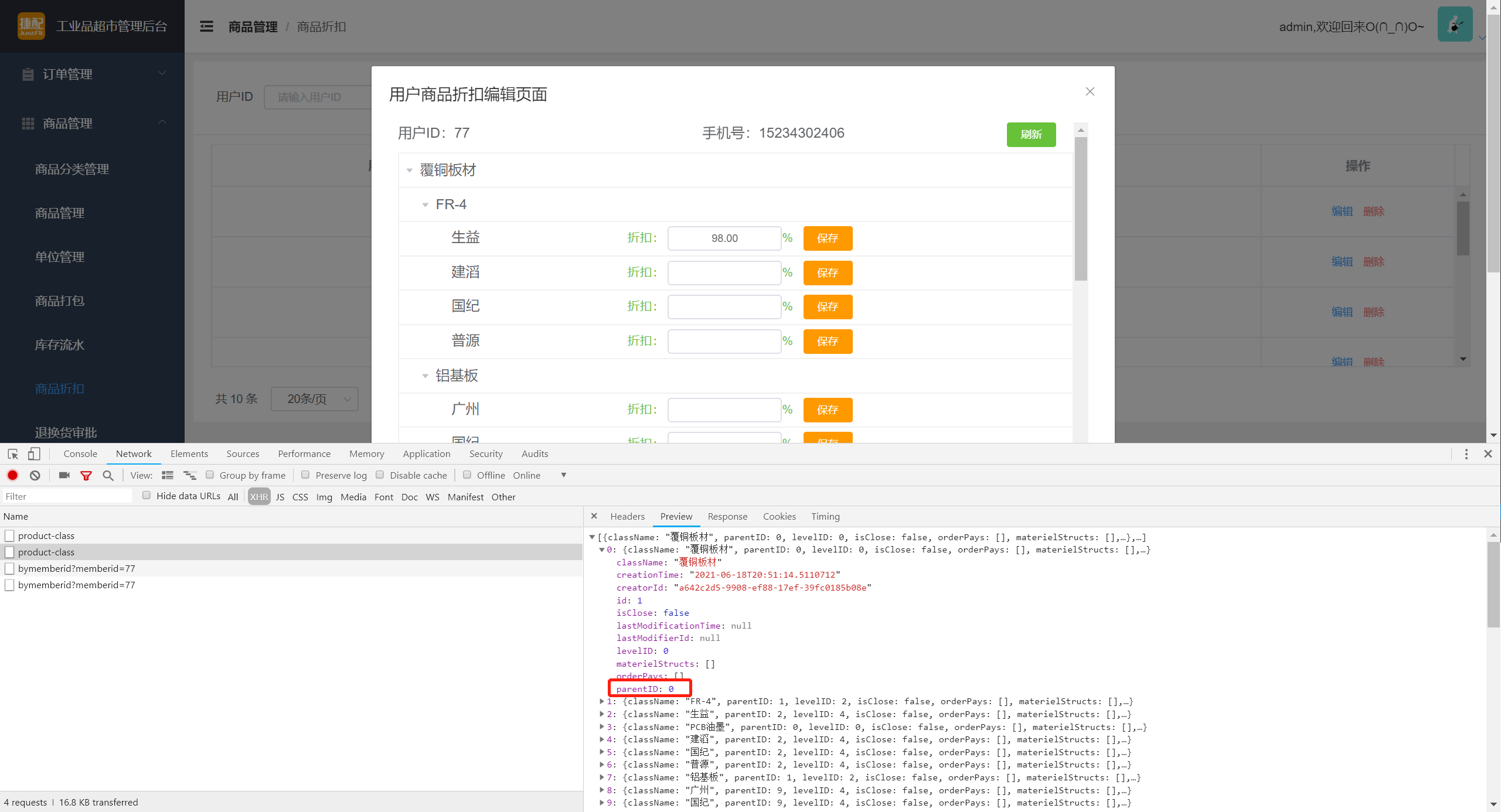The width and height of the screenshot is (1501, 812).
Task: Save the 生益 discount with its 保存 button
Action: (828, 238)
